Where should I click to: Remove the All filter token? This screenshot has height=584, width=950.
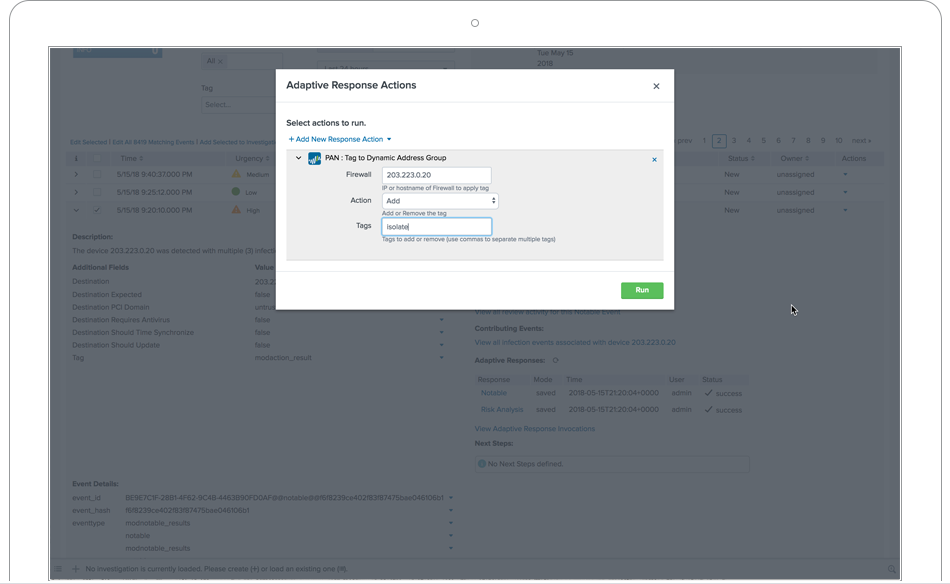click(x=221, y=61)
